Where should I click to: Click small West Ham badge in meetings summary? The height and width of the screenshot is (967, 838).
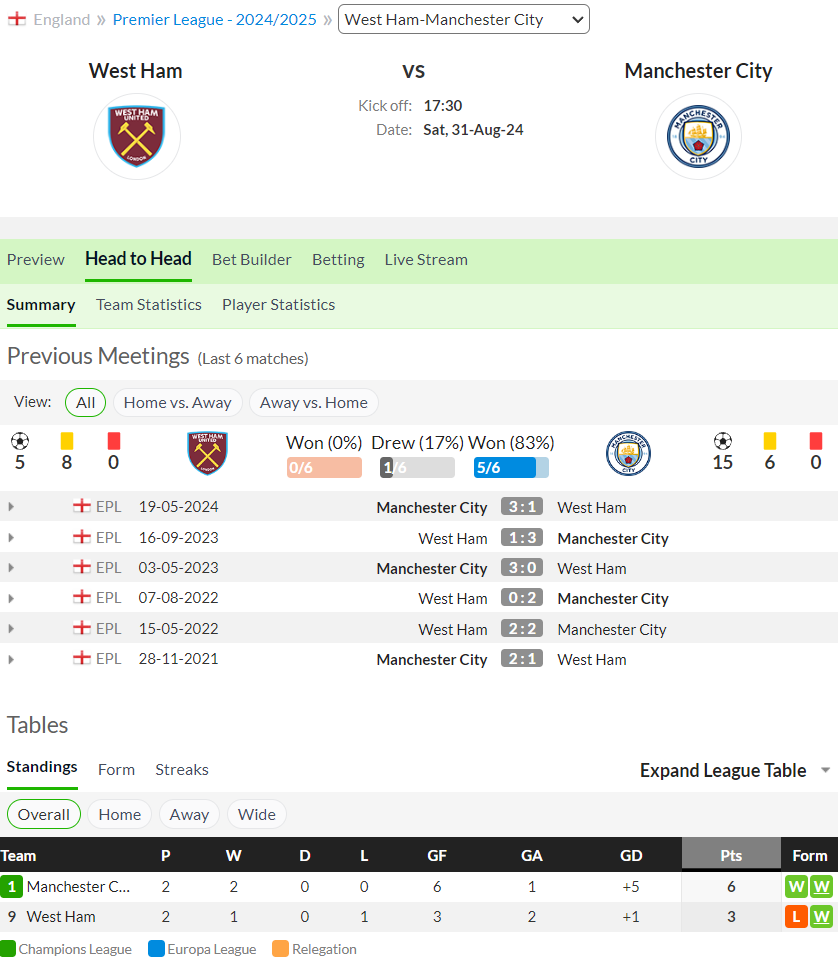[x=207, y=453]
